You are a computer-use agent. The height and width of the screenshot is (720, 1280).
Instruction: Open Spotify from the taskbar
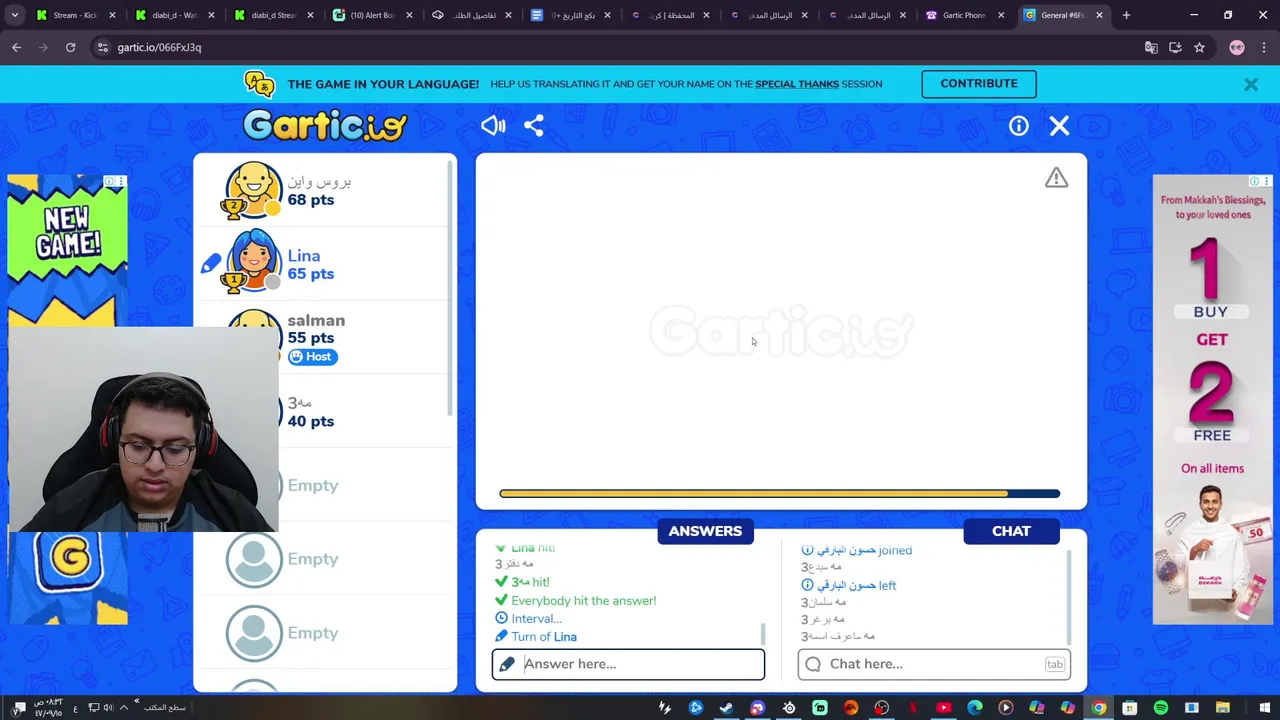click(1160, 708)
